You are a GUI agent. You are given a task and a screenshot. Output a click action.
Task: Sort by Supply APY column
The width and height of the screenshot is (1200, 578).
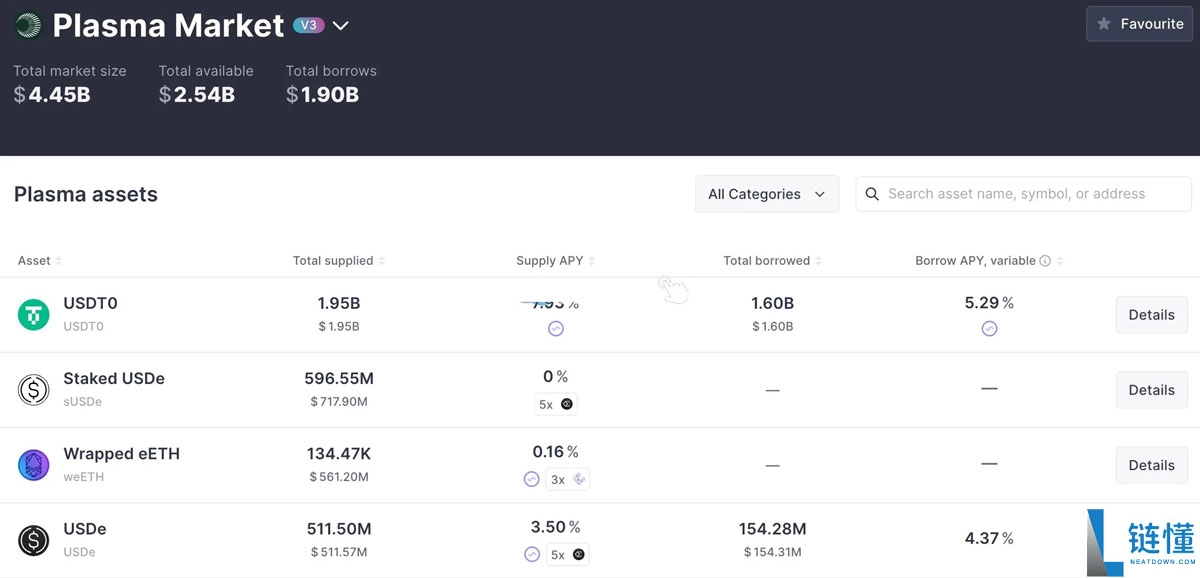pyautogui.click(x=556, y=261)
